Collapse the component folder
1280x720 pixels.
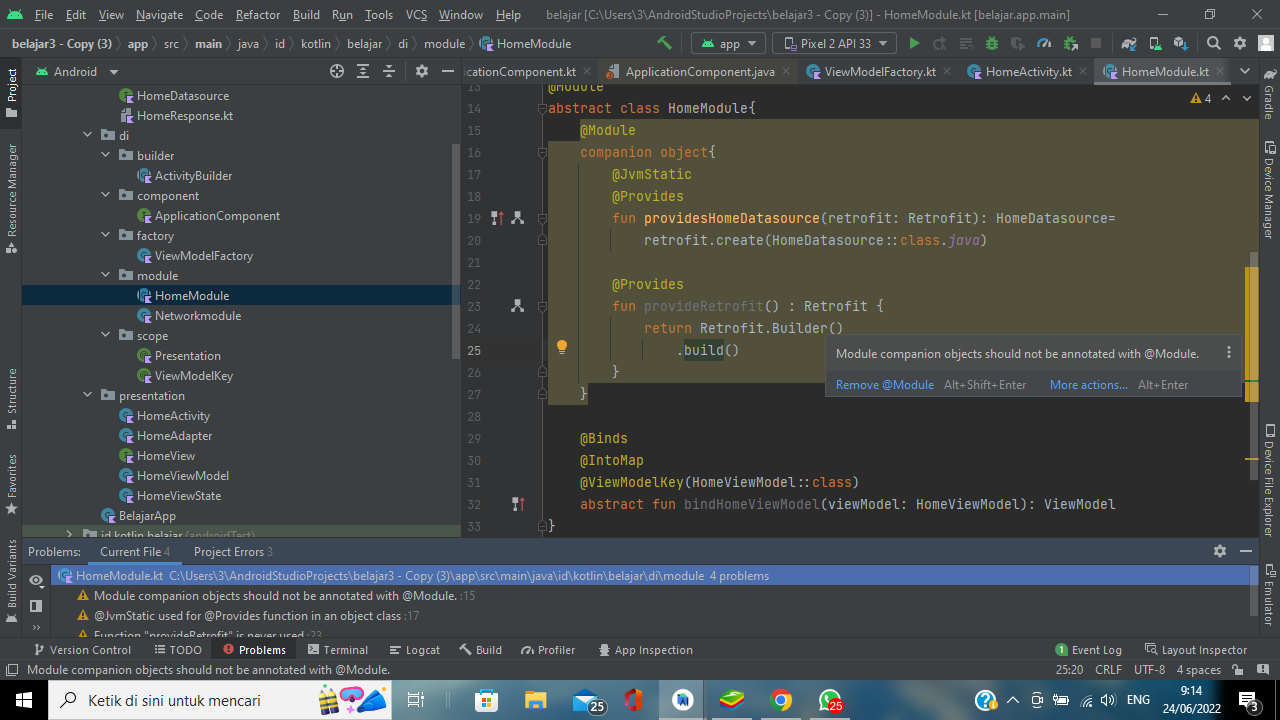coord(106,195)
